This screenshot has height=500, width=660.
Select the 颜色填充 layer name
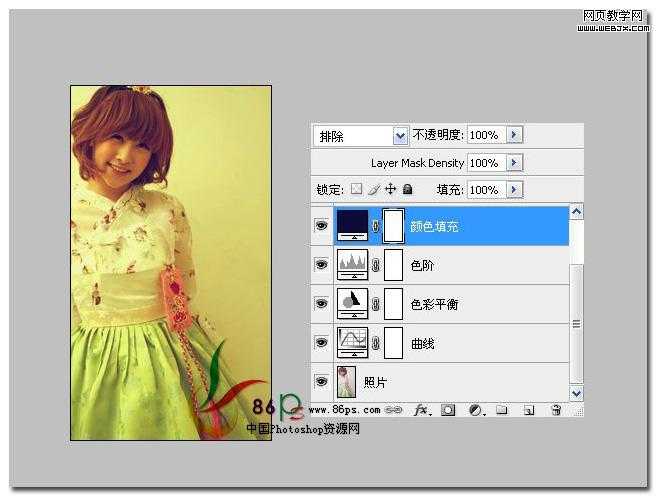point(434,226)
